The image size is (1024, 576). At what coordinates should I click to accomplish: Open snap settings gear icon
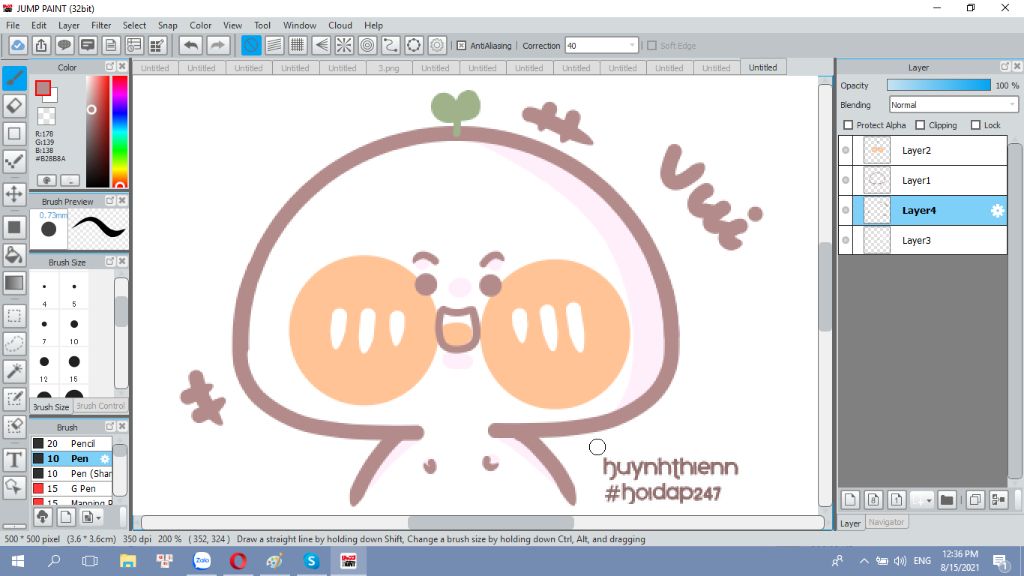click(x=437, y=46)
